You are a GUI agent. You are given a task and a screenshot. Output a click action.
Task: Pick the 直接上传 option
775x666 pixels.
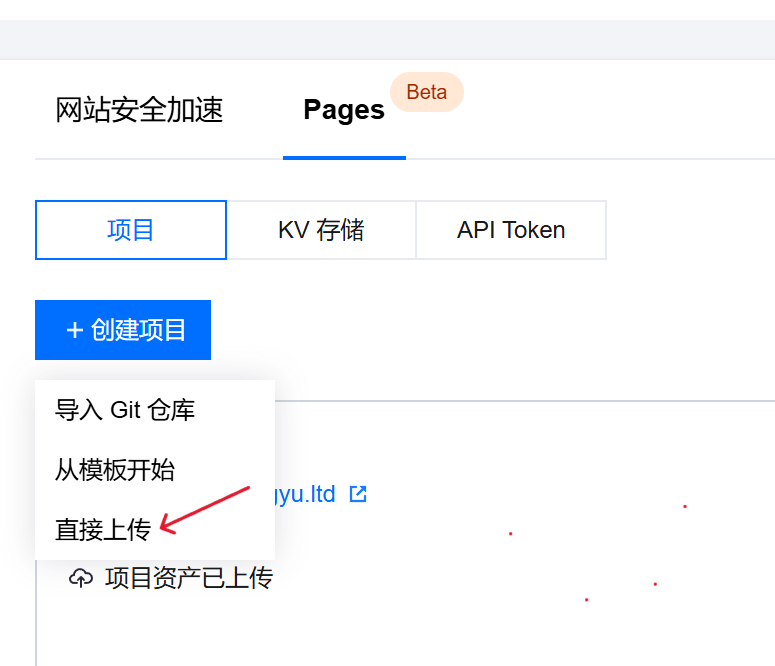click(x=102, y=530)
